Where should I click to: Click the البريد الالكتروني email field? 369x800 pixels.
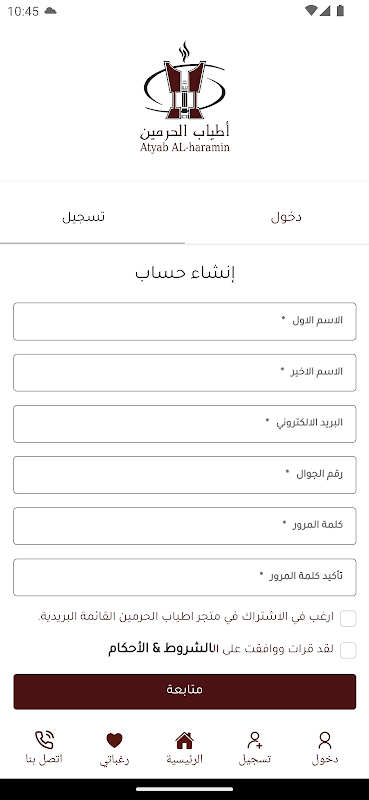point(185,423)
